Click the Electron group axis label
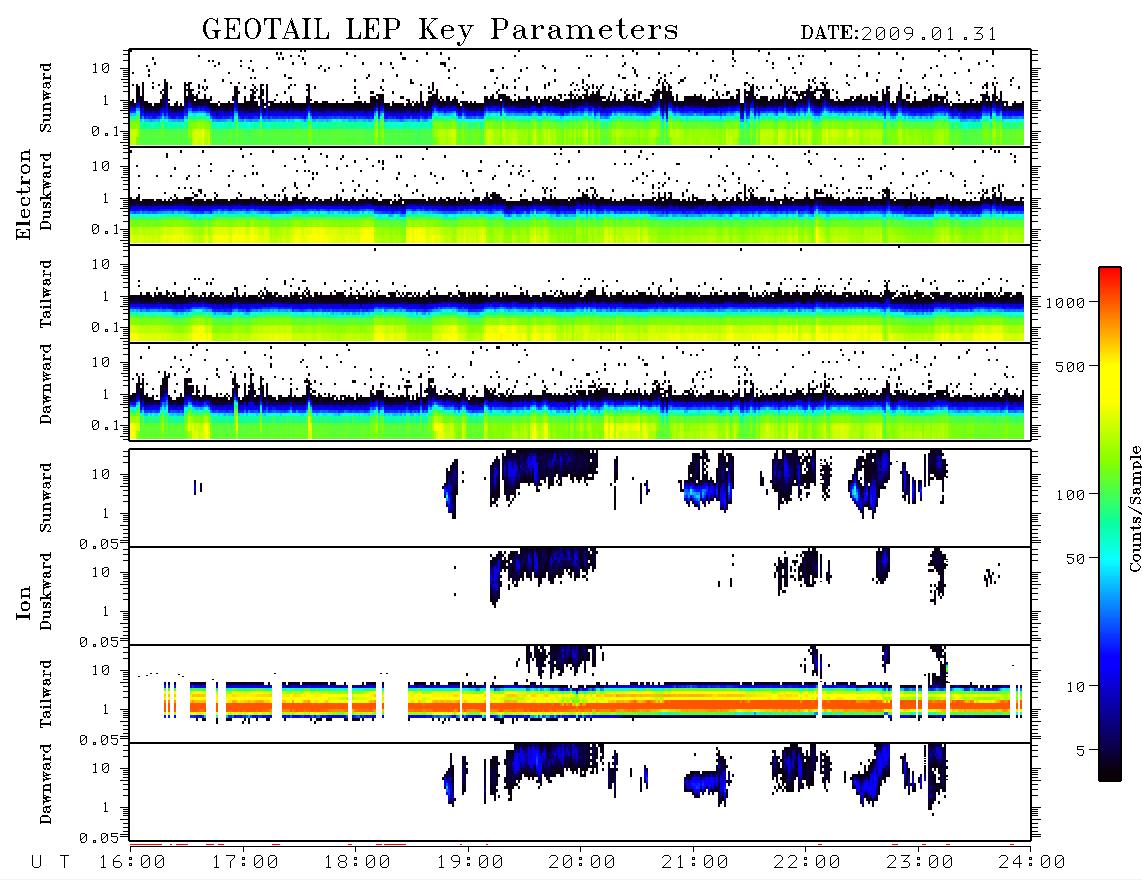This screenshot has height=880, width=1142. 24,194
